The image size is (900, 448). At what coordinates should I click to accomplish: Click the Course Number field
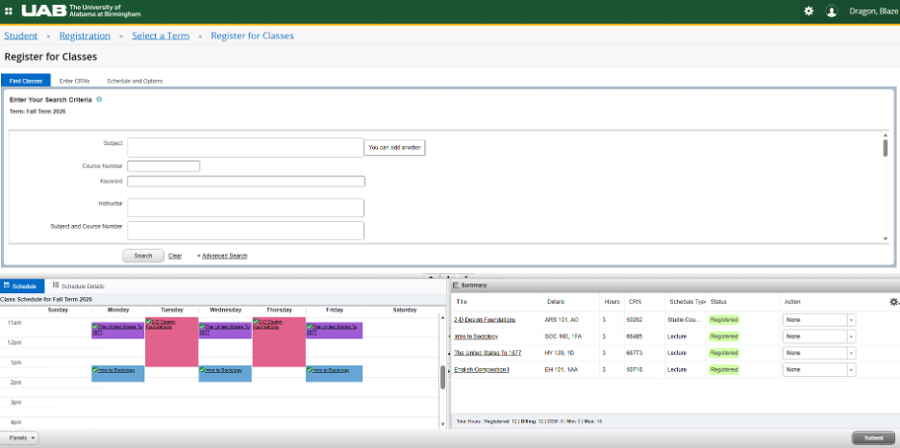coord(164,166)
